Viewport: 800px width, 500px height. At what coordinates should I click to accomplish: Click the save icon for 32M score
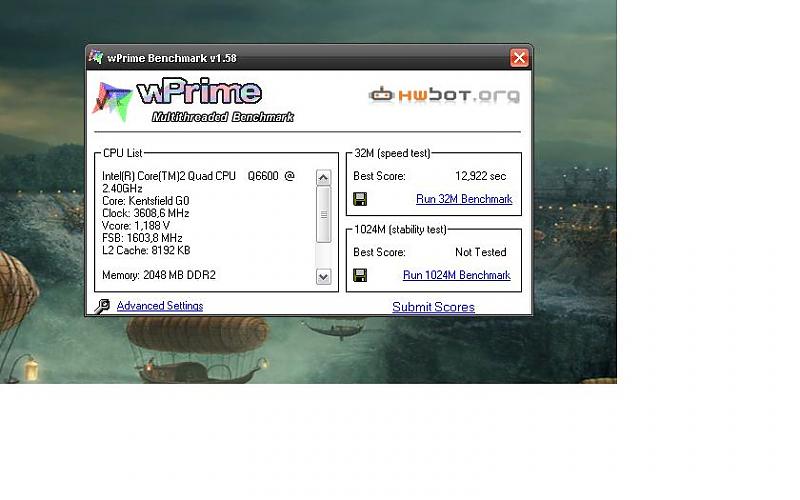360,199
